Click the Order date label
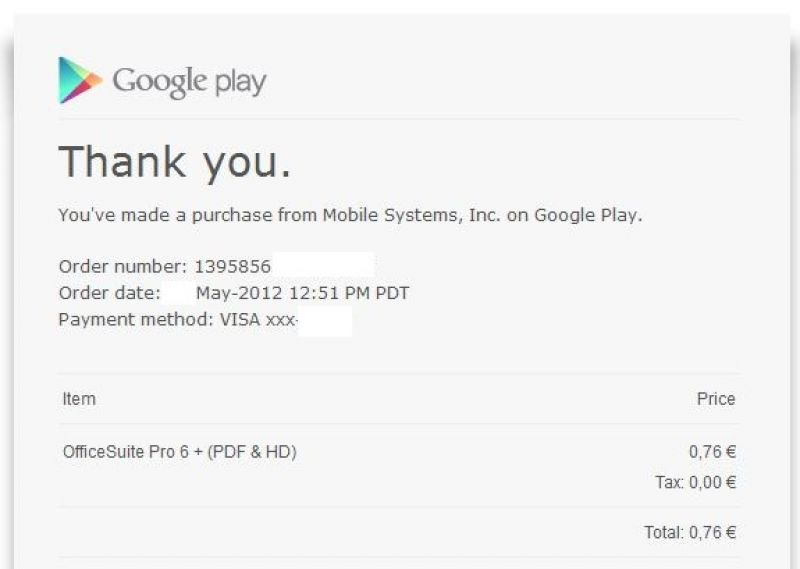Image resolution: width=800 pixels, height=569 pixels. [x=110, y=293]
